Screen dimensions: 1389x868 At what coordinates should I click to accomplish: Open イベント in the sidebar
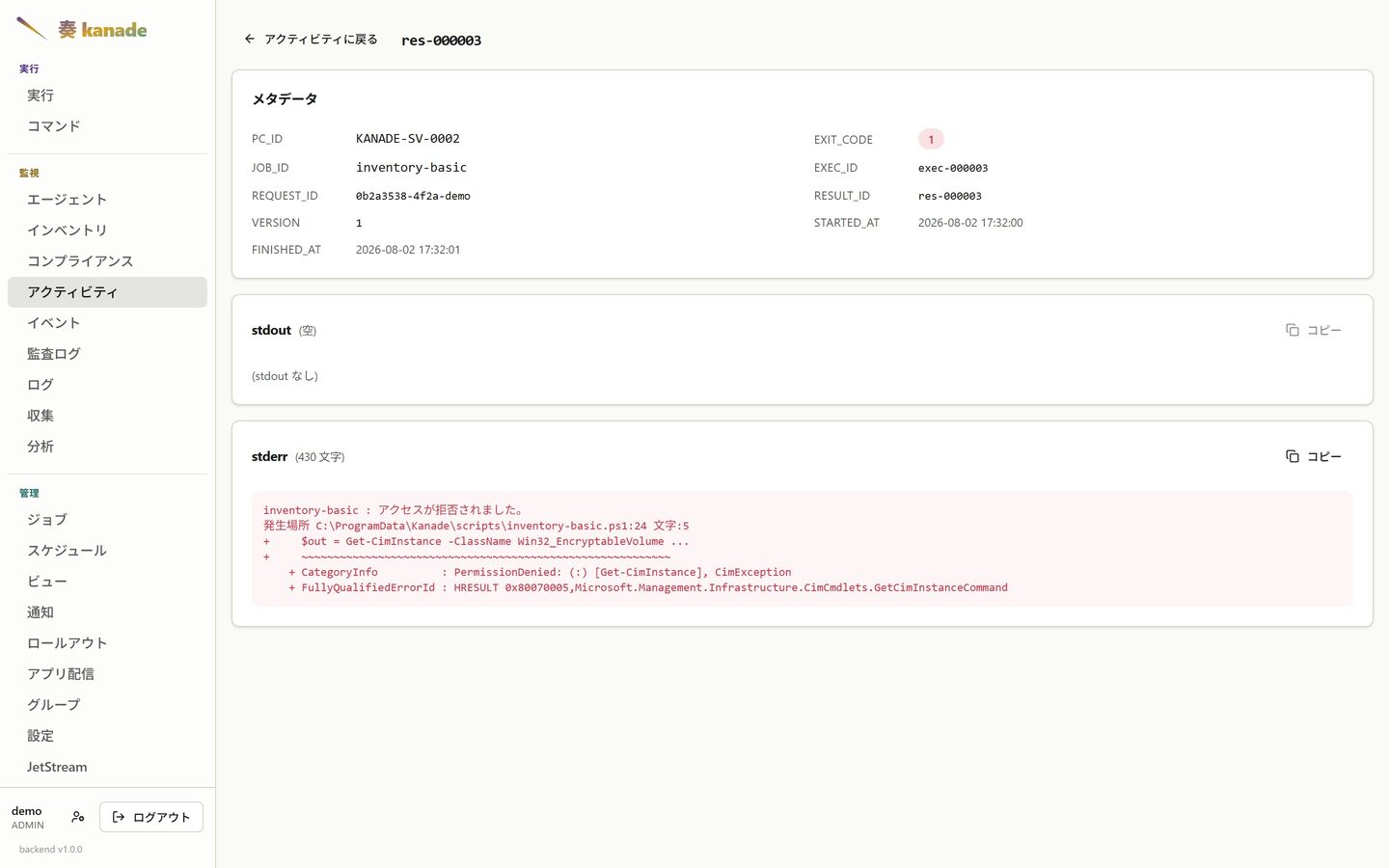(x=107, y=323)
